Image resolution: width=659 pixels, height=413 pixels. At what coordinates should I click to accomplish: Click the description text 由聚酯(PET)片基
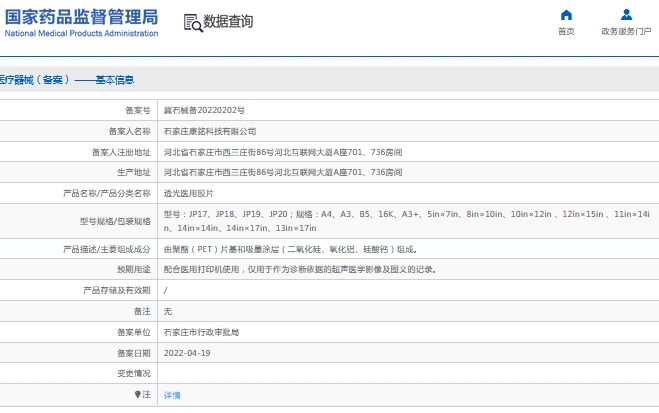(290, 249)
